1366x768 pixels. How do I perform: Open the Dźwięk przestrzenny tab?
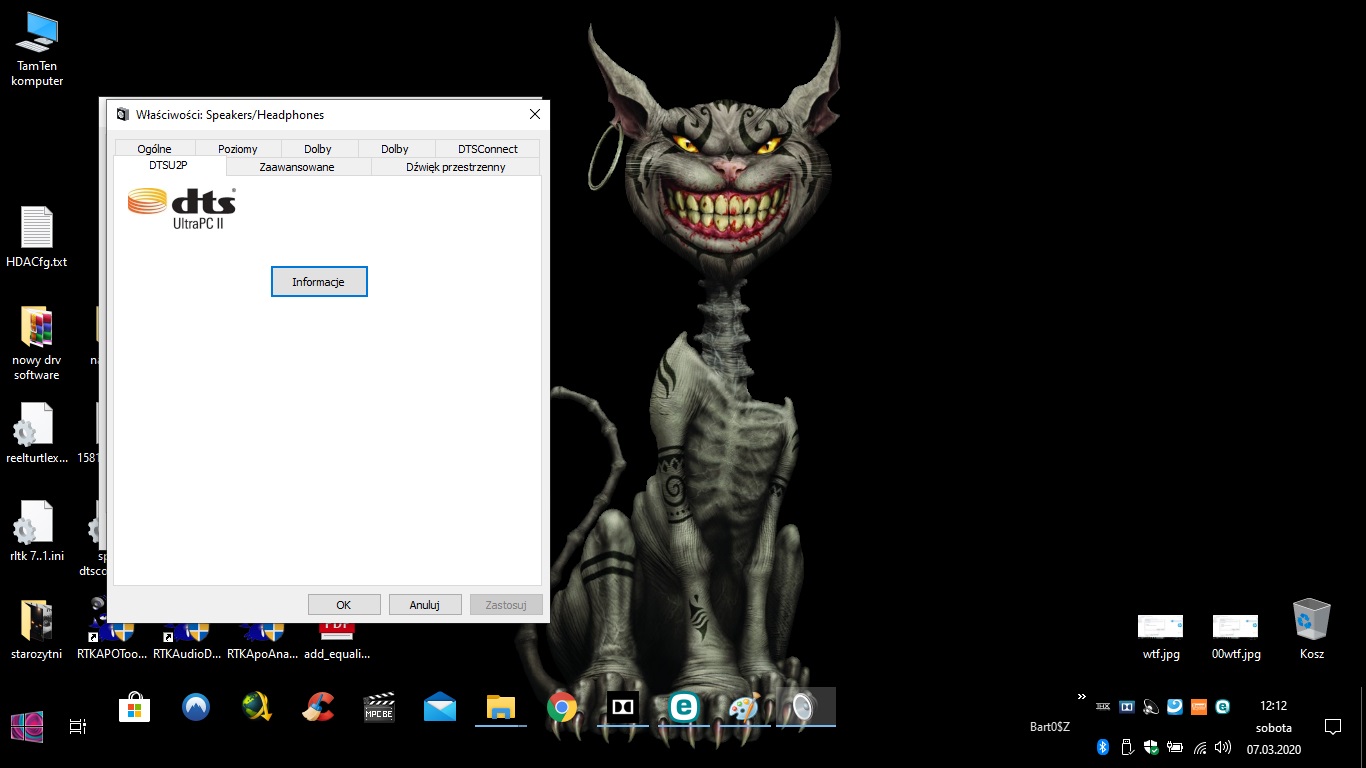tap(455, 167)
